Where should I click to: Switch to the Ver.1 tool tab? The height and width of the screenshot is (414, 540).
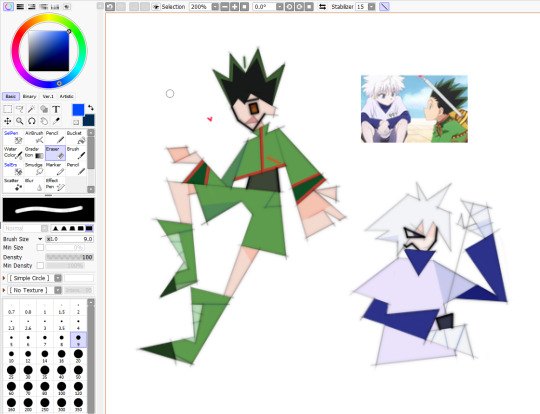48,96
